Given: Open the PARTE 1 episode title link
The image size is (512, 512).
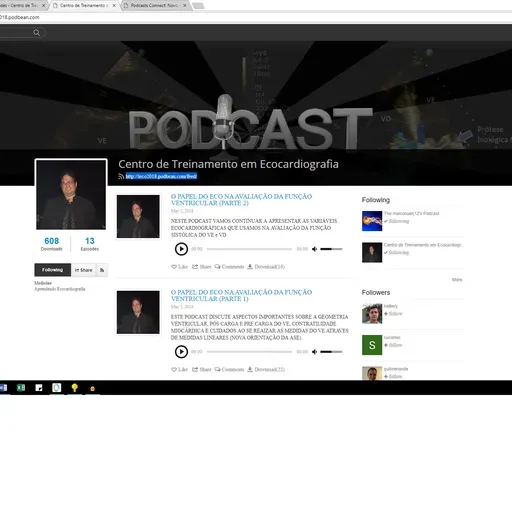Looking at the screenshot, I should [241, 295].
